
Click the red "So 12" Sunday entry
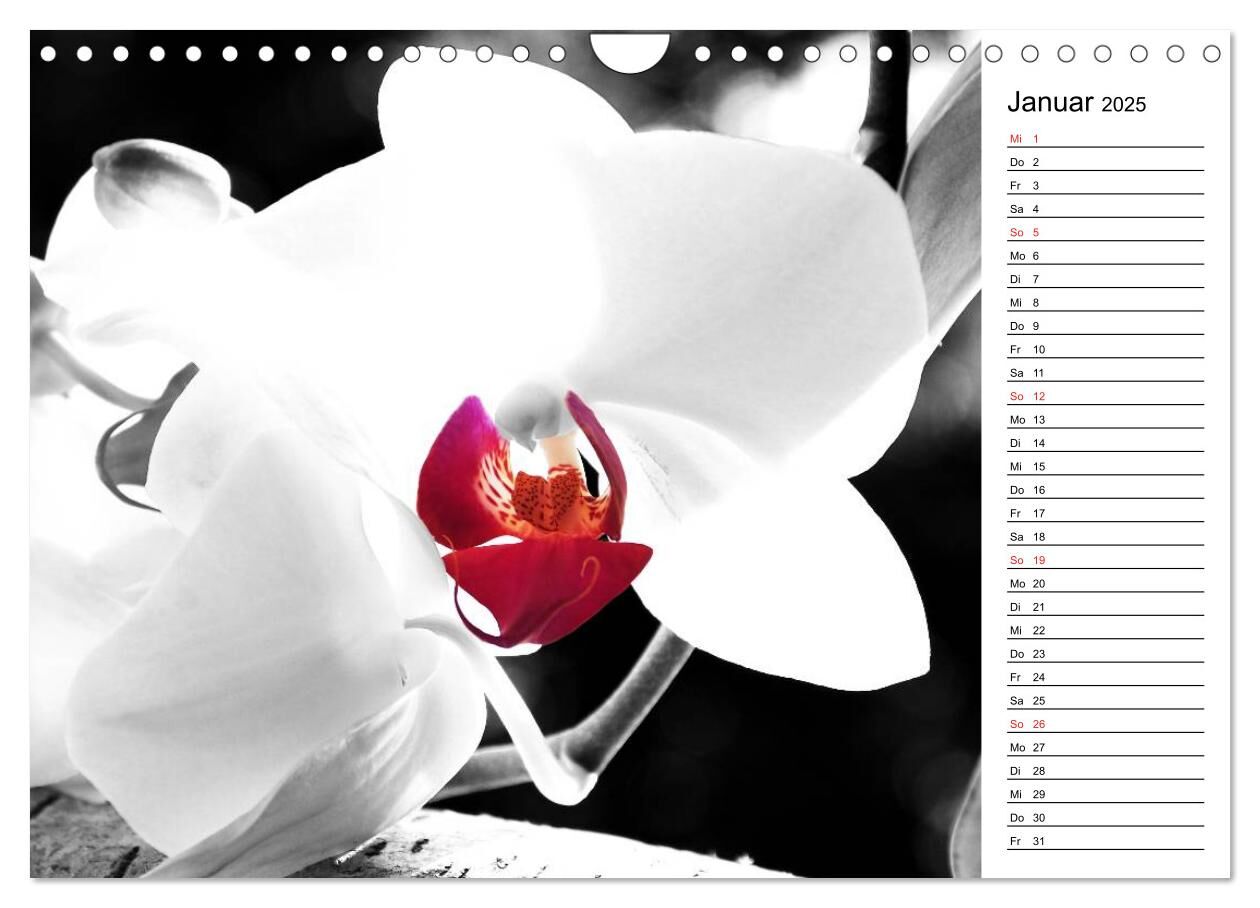1027,397
